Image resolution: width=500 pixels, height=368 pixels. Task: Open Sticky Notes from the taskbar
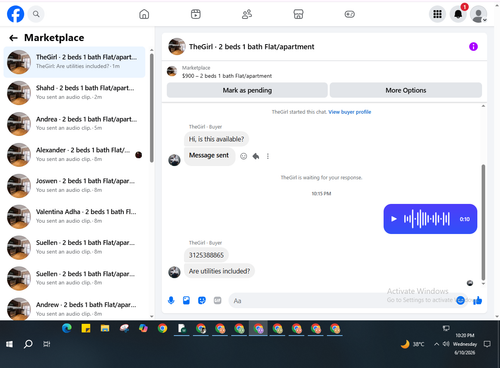[x=86, y=329]
